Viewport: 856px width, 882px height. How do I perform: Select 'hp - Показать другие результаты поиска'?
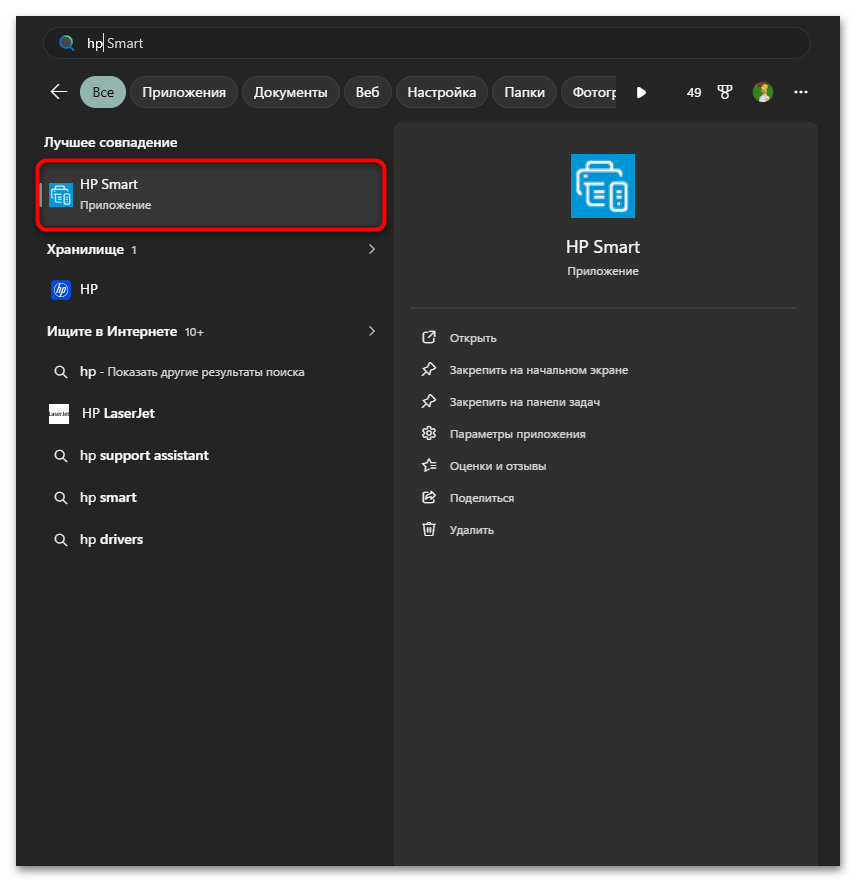[x=211, y=372]
